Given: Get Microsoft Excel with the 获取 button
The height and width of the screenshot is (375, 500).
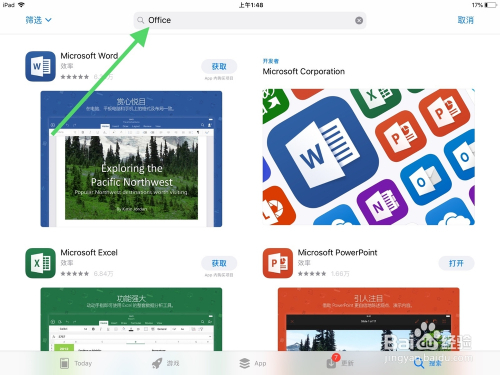Looking at the screenshot, I should [219, 263].
